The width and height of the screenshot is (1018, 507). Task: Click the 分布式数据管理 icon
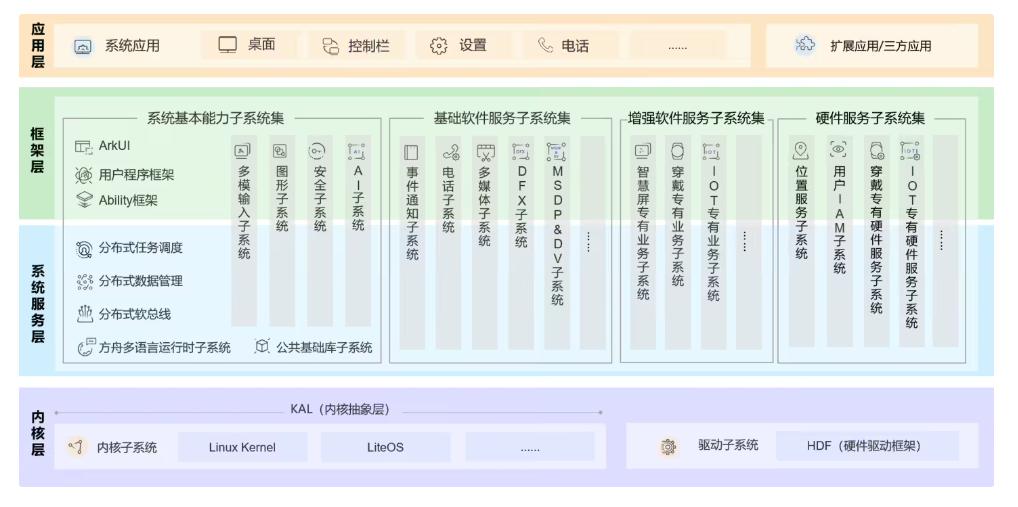[84, 281]
